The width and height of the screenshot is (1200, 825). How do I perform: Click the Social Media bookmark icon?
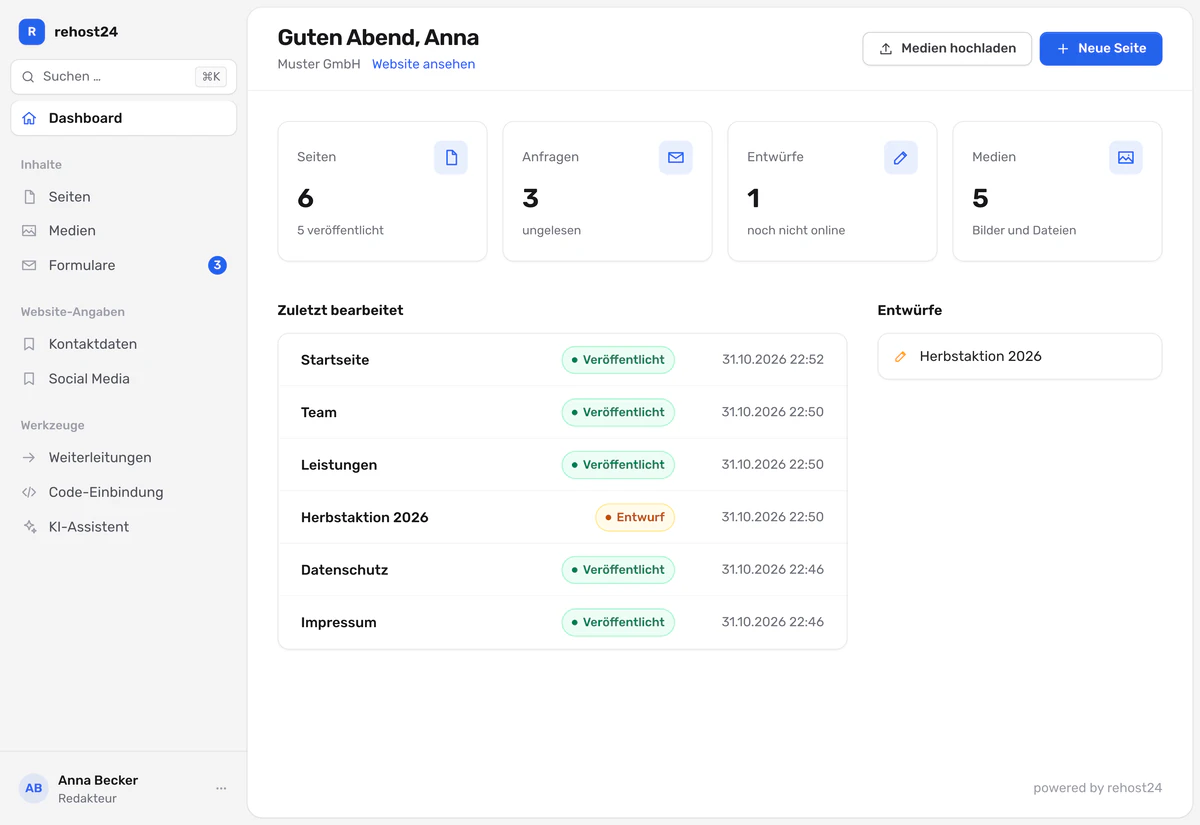(x=29, y=379)
